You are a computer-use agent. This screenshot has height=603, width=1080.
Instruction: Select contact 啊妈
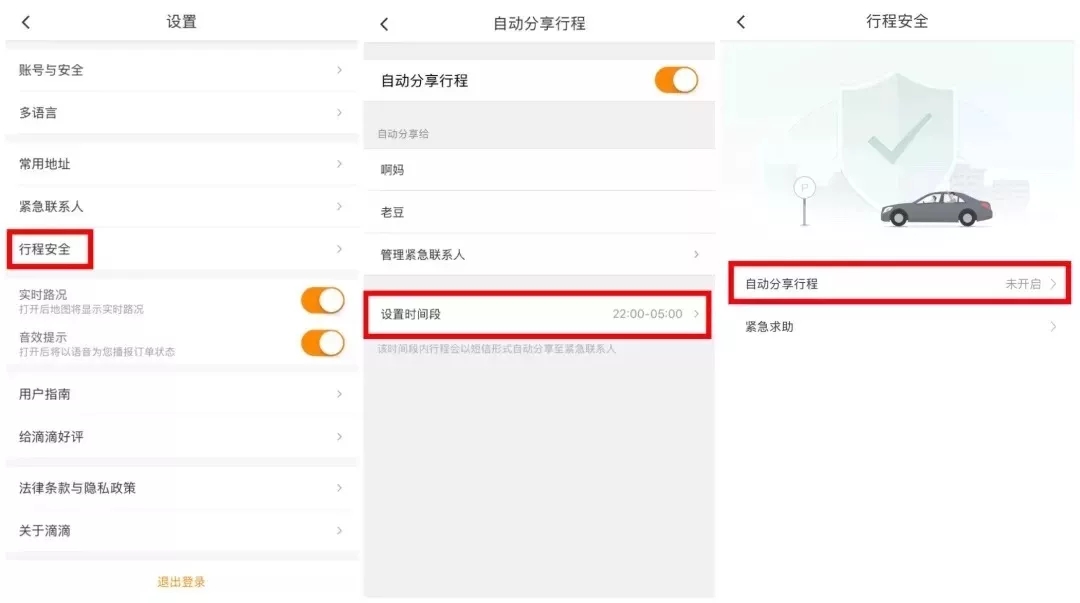(x=539, y=170)
